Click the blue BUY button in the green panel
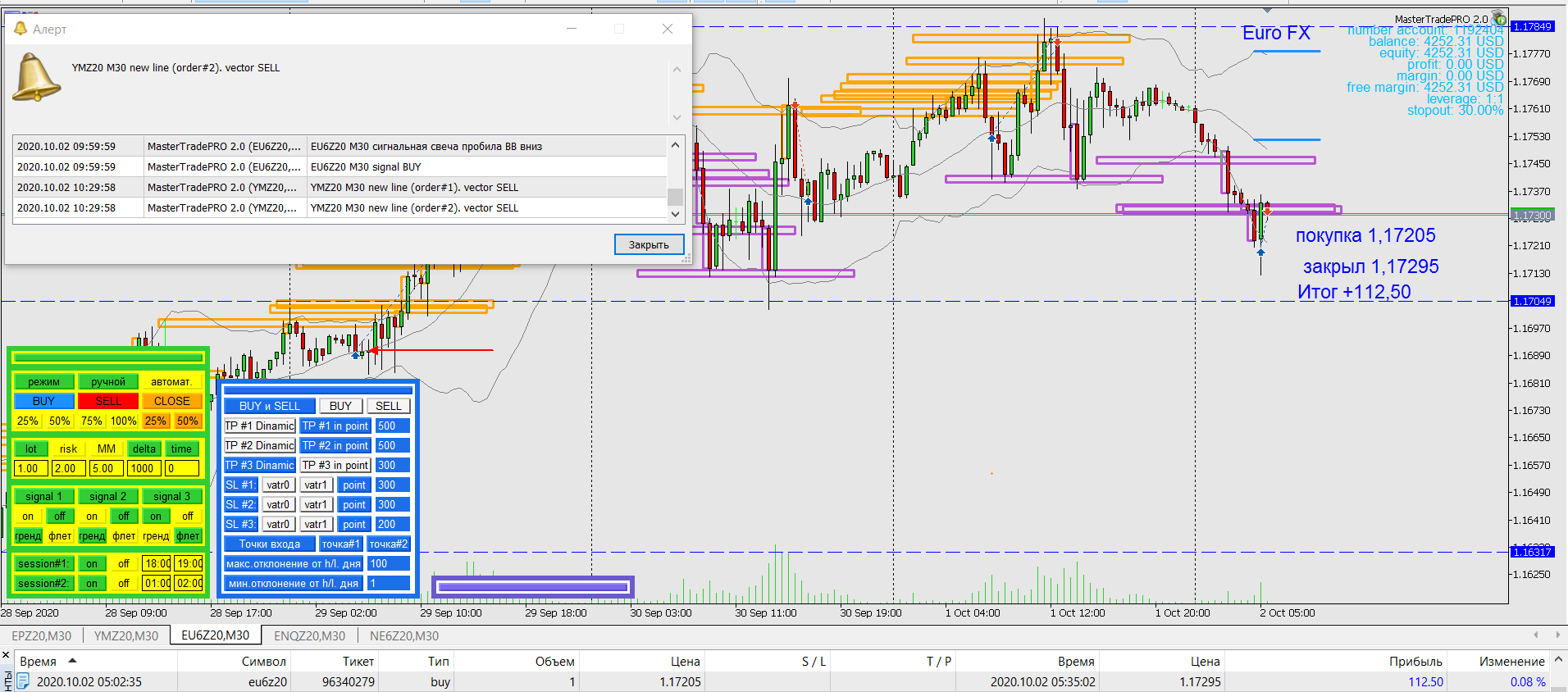The height and width of the screenshot is (692, 1568). pyautogui.click(x=43, y=402)
